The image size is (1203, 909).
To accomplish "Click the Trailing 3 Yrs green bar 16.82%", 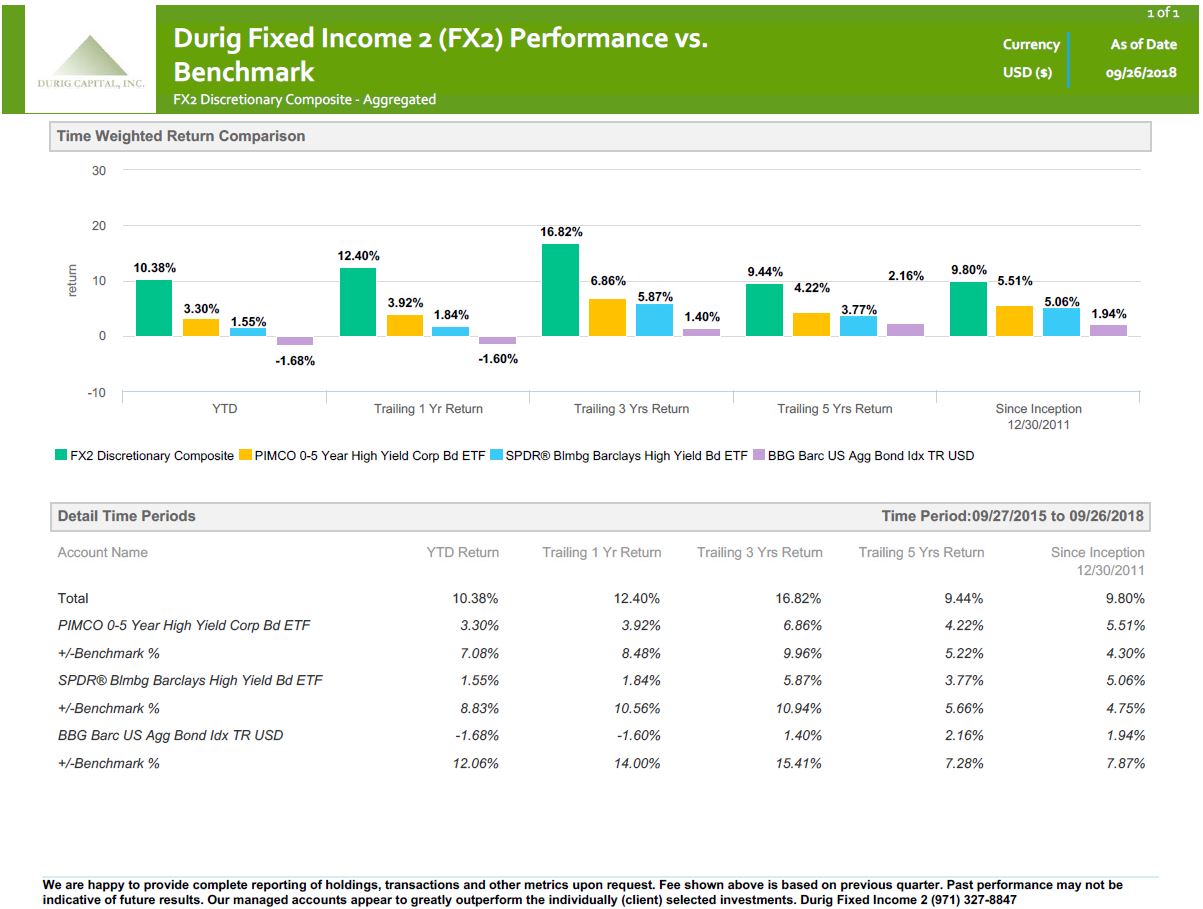I will click(561, 290).
